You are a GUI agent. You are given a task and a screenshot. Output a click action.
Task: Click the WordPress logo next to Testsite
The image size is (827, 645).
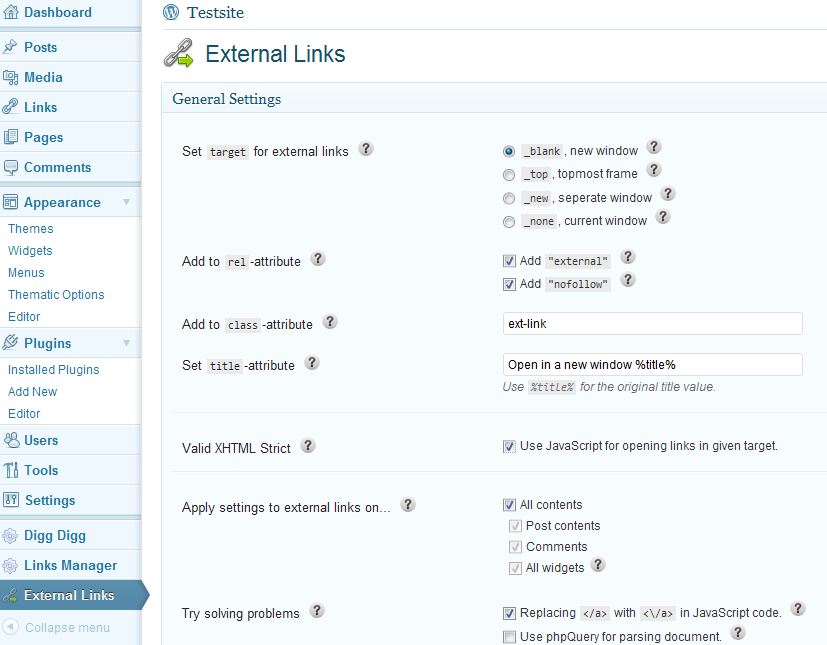click(x=171, y=12)
